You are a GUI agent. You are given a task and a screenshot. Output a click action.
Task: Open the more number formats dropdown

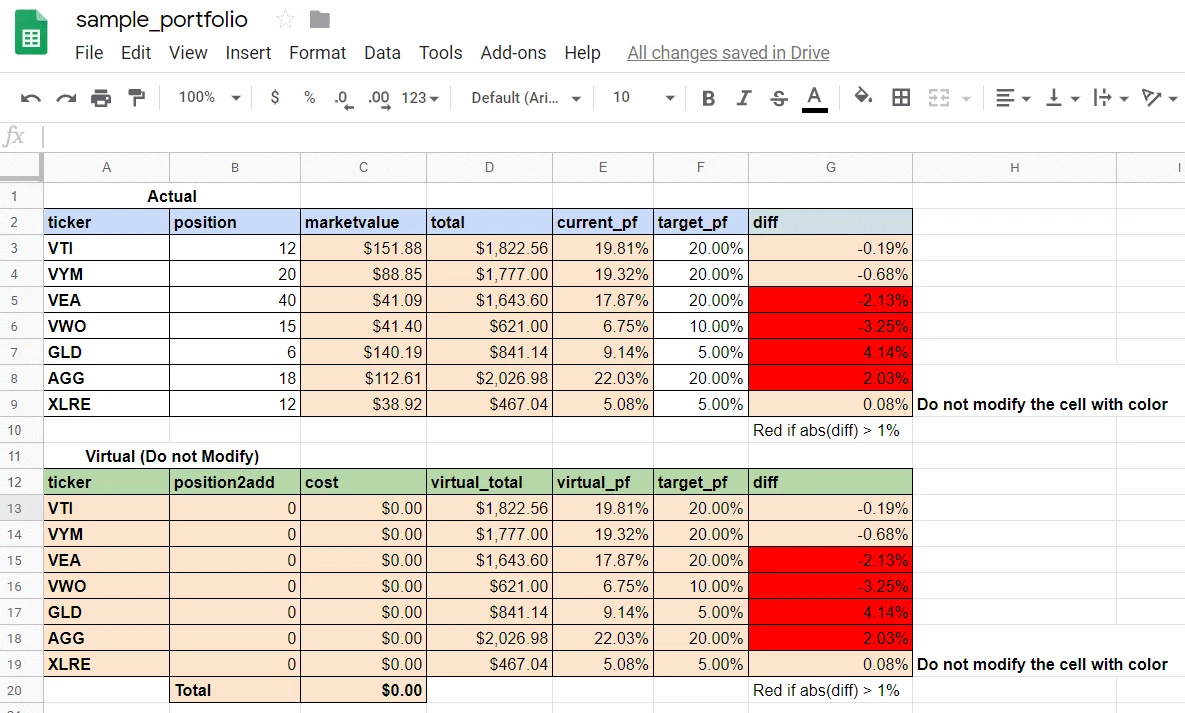click(420, 98)
